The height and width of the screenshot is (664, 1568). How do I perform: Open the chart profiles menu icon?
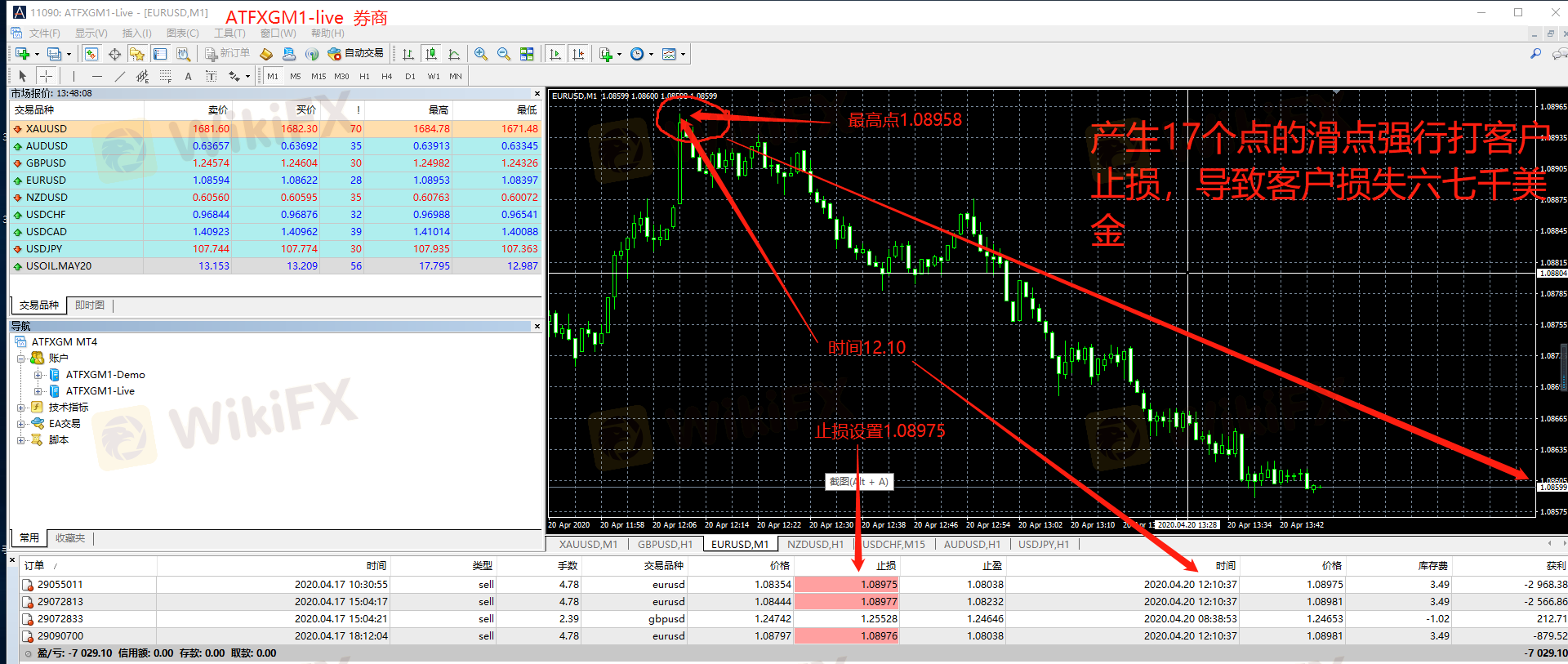click(54, 54)
